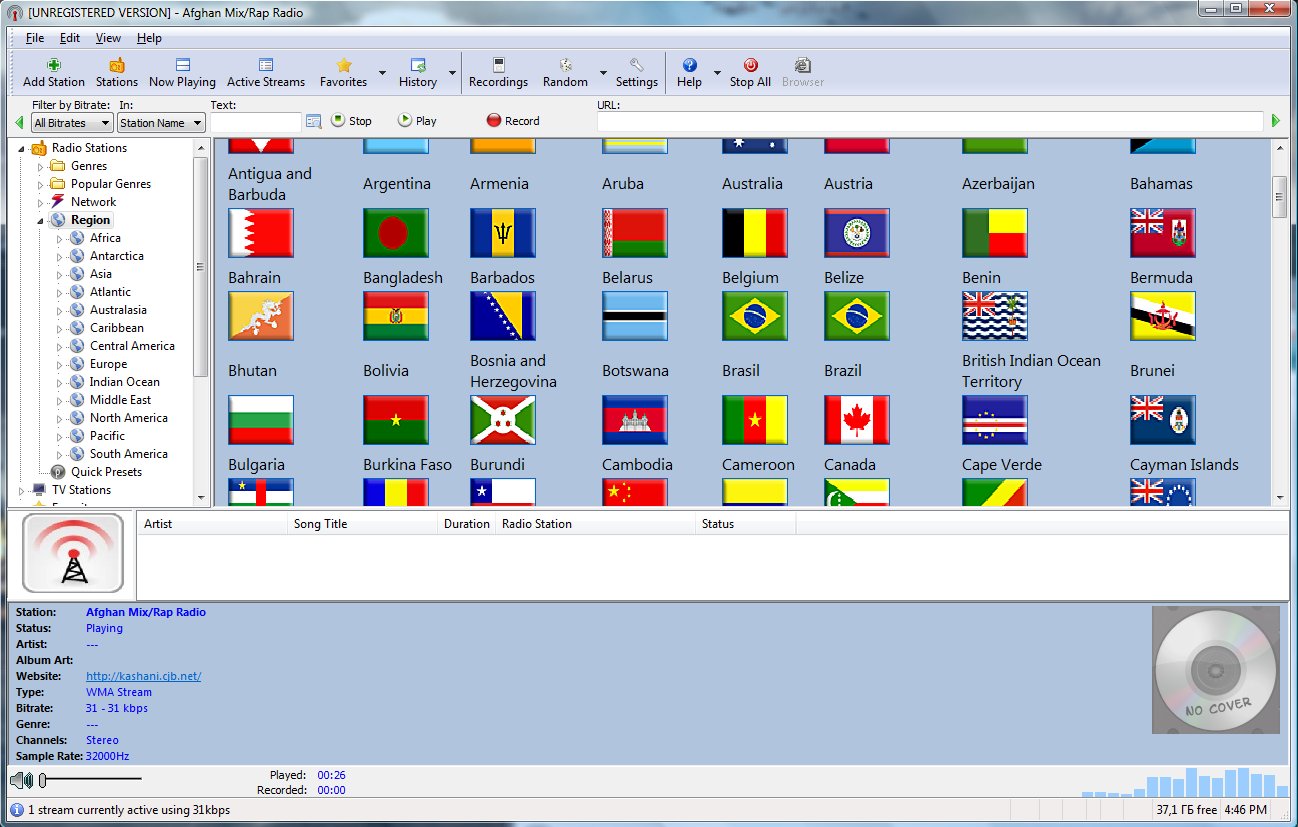Click the Song Title column header

coord(362,523)
